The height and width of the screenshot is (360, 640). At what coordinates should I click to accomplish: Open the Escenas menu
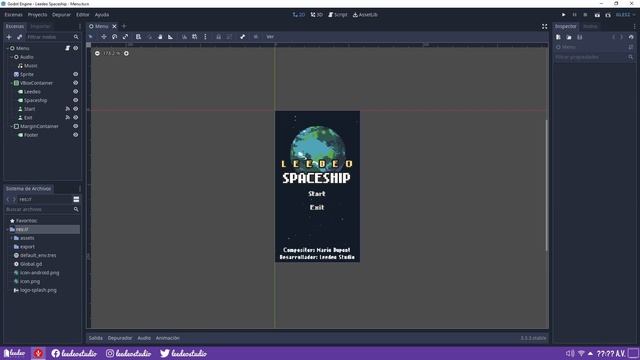click(x=13, y=15)
